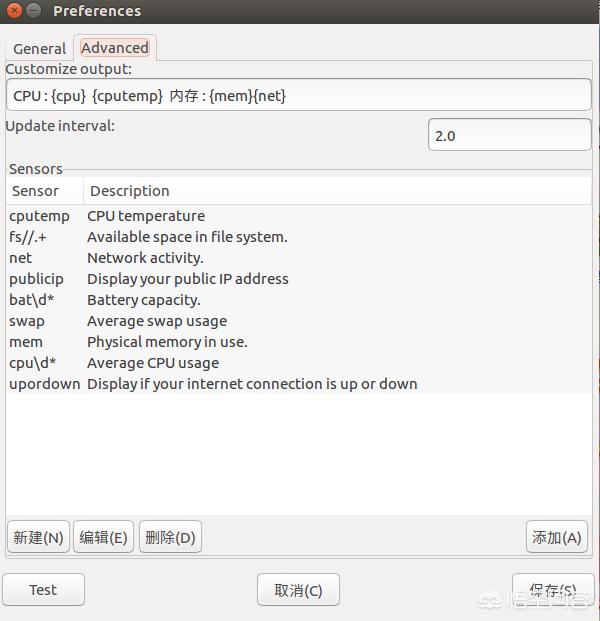The height and width of the screenshot is (621, 600).
Task: Click the 新建(N) new sensor button
Action: click(x=38, y=537)
